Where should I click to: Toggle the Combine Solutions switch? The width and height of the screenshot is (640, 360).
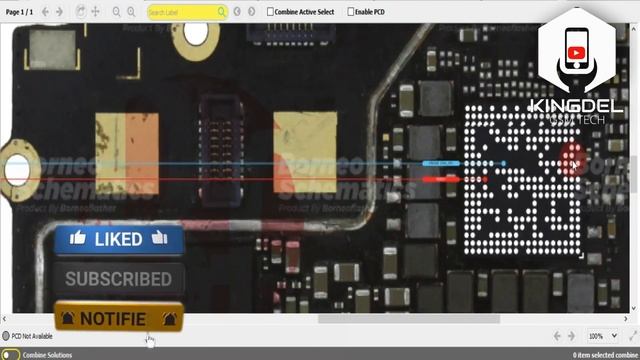point(10,354)
